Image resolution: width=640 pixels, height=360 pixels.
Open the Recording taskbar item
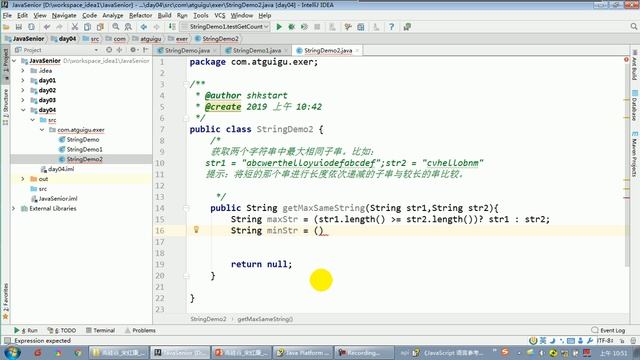(364, 352)
